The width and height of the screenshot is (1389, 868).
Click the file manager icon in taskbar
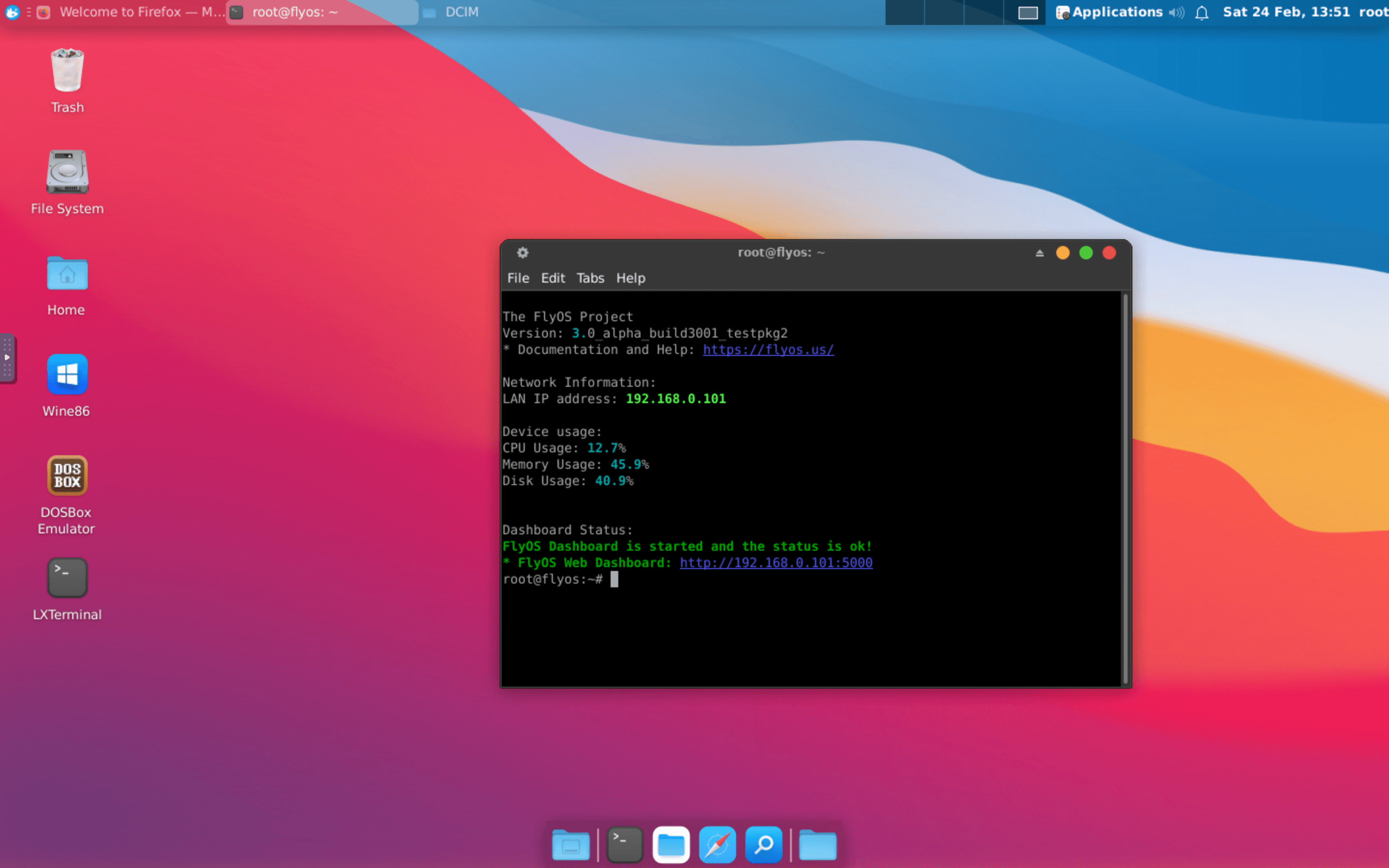(670, 845)
